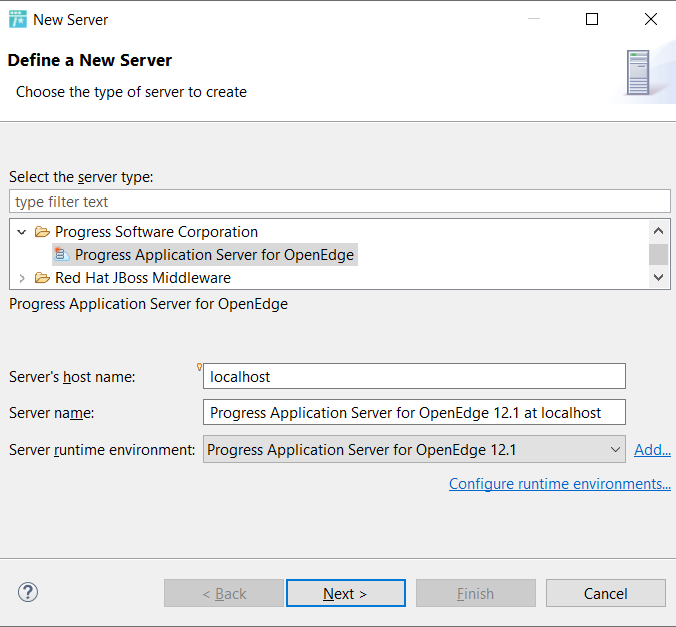
Task: Collapse the Progress Software Corporation node
Action: (22, 232)
